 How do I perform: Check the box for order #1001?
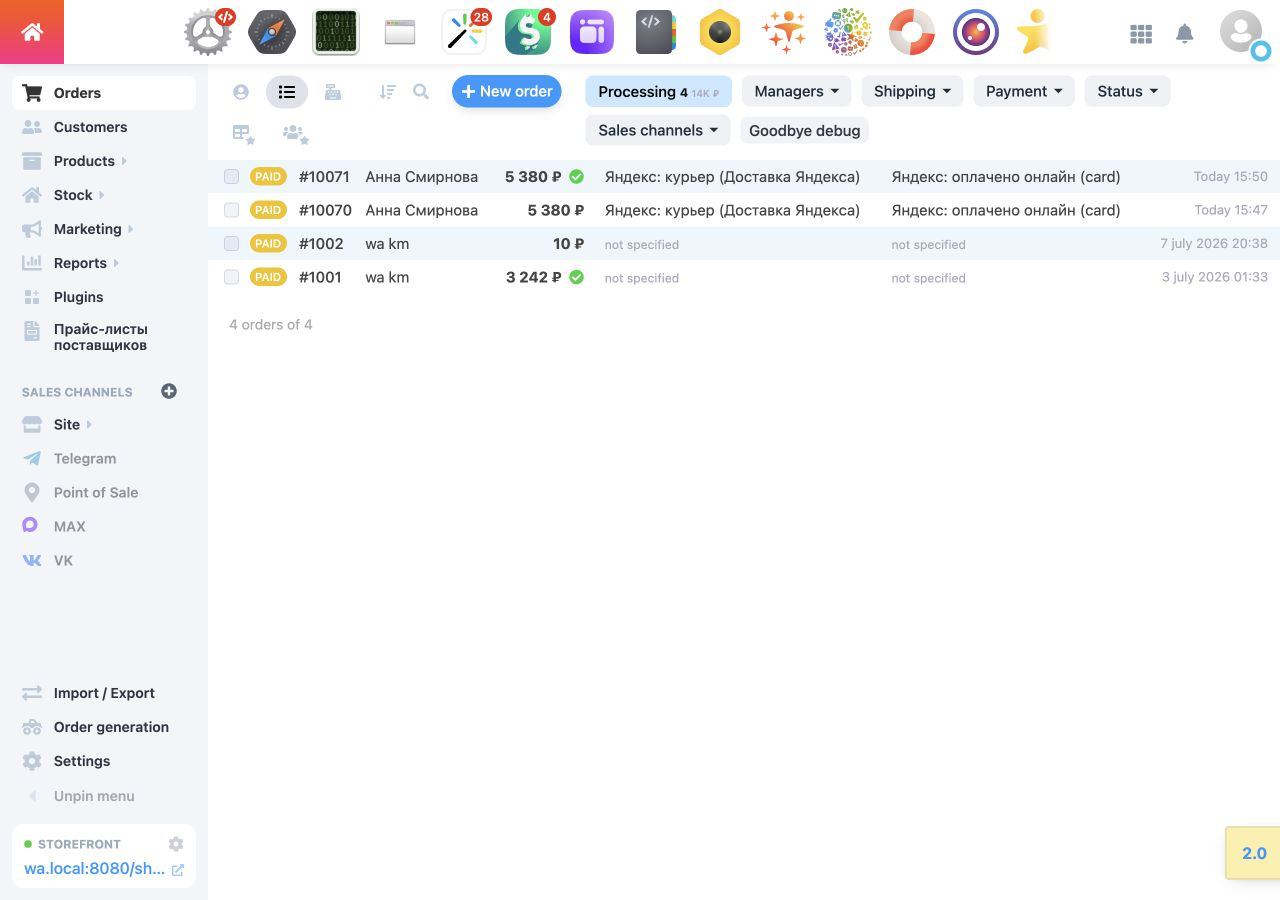[x=232, y=277]
